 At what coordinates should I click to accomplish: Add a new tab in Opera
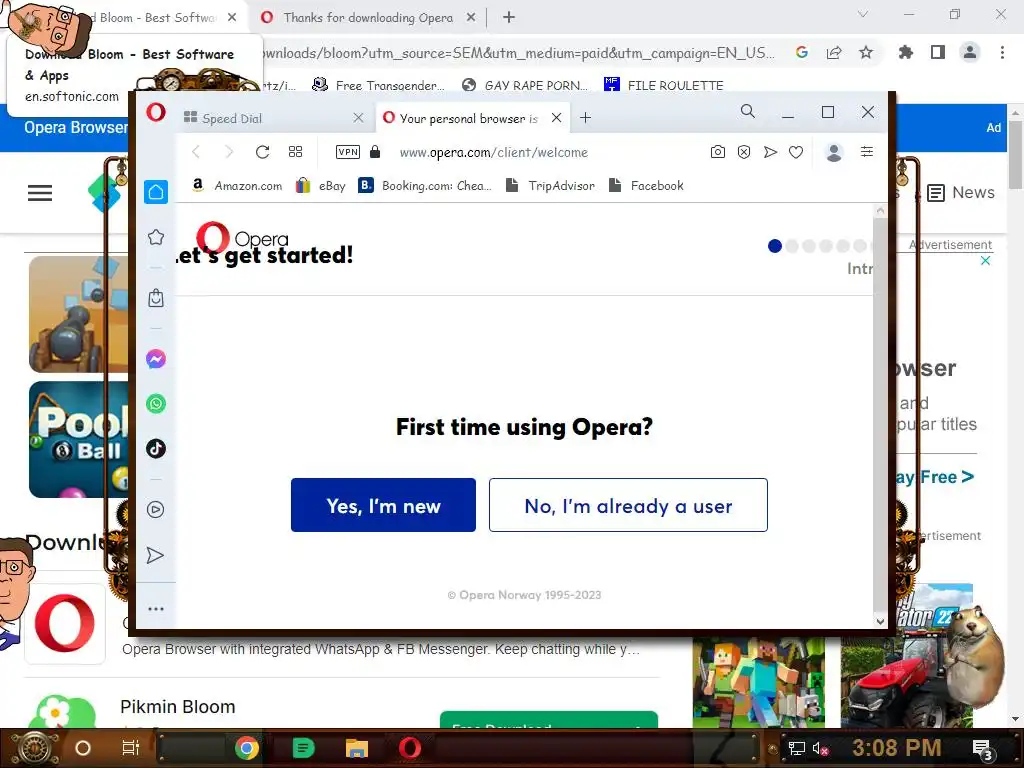pos(585,118)
